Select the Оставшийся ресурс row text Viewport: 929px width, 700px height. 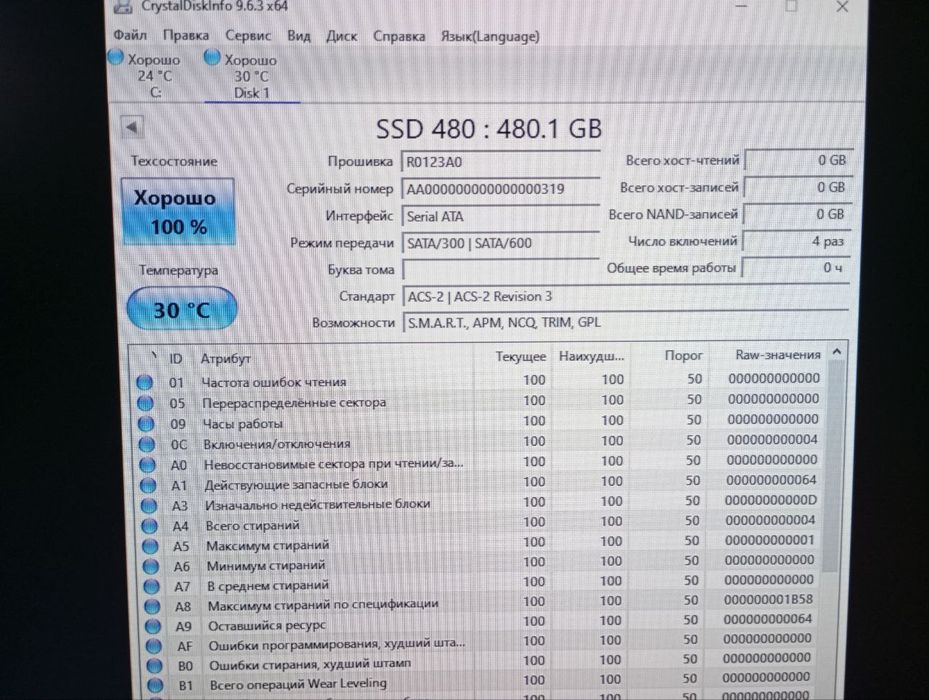click(267, 625)
